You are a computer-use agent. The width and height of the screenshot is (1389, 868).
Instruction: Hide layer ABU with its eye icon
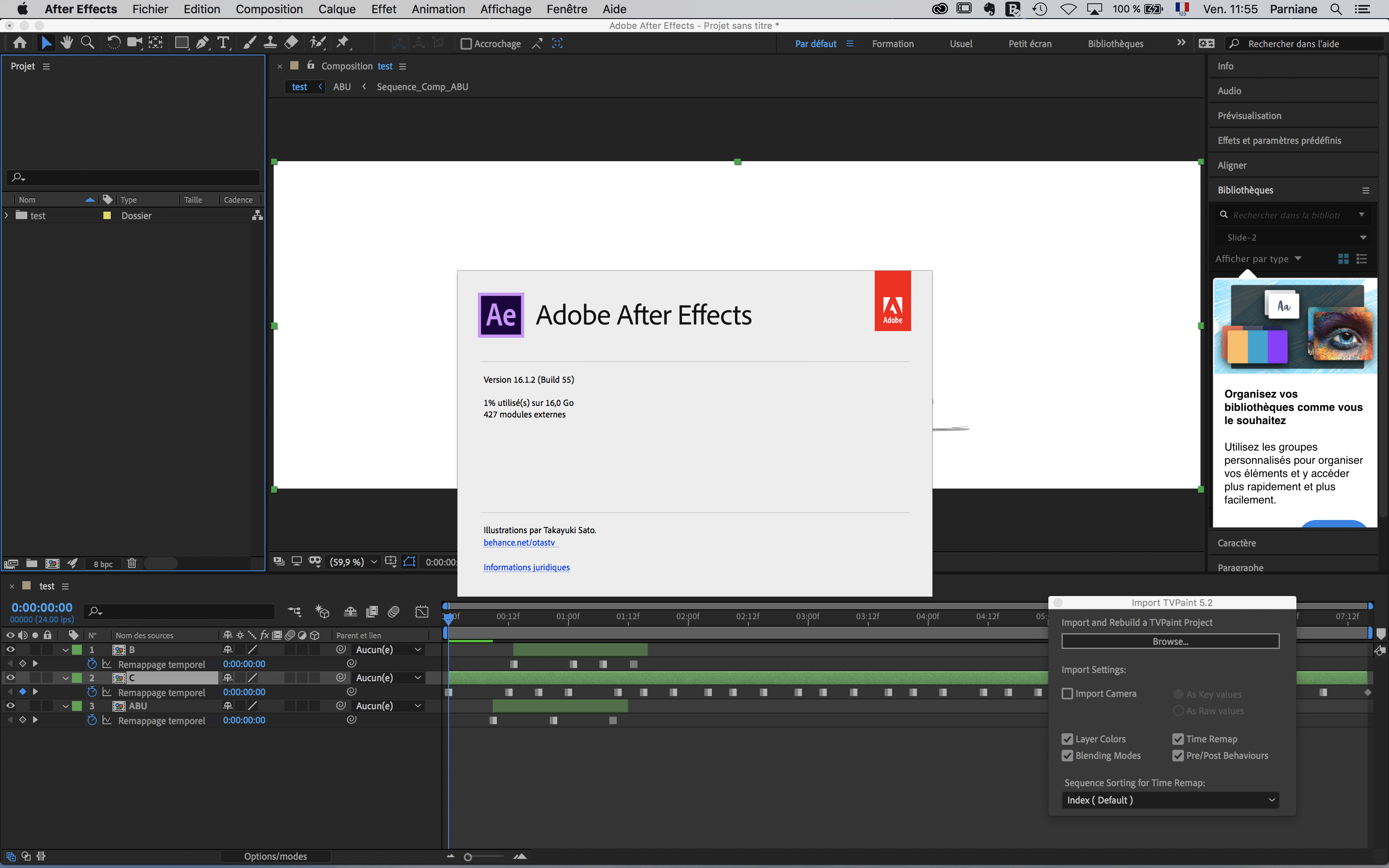click(10, 706)
